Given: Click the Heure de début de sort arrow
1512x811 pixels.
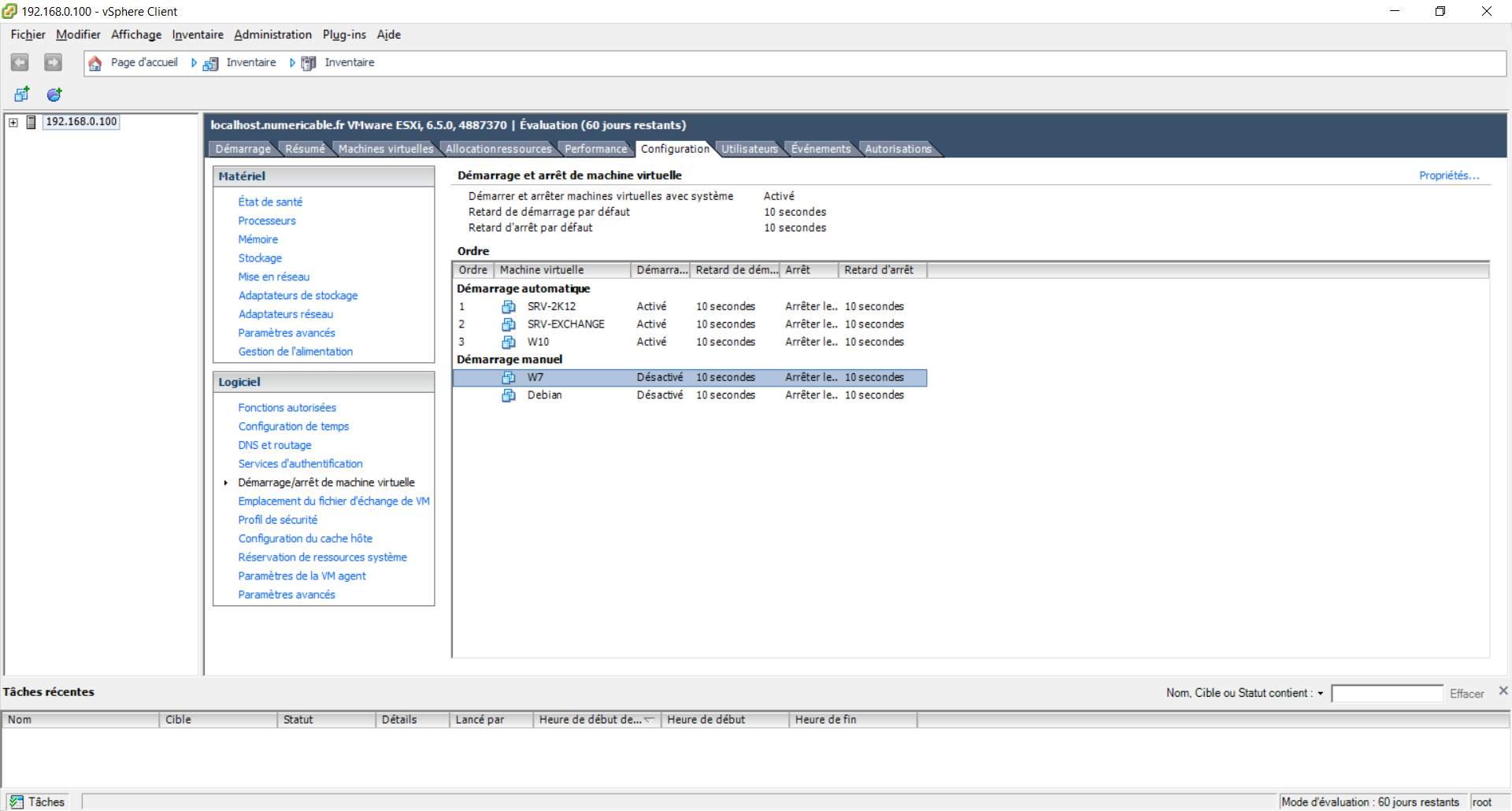Looking at the screenshot, I should click(650, 719).
